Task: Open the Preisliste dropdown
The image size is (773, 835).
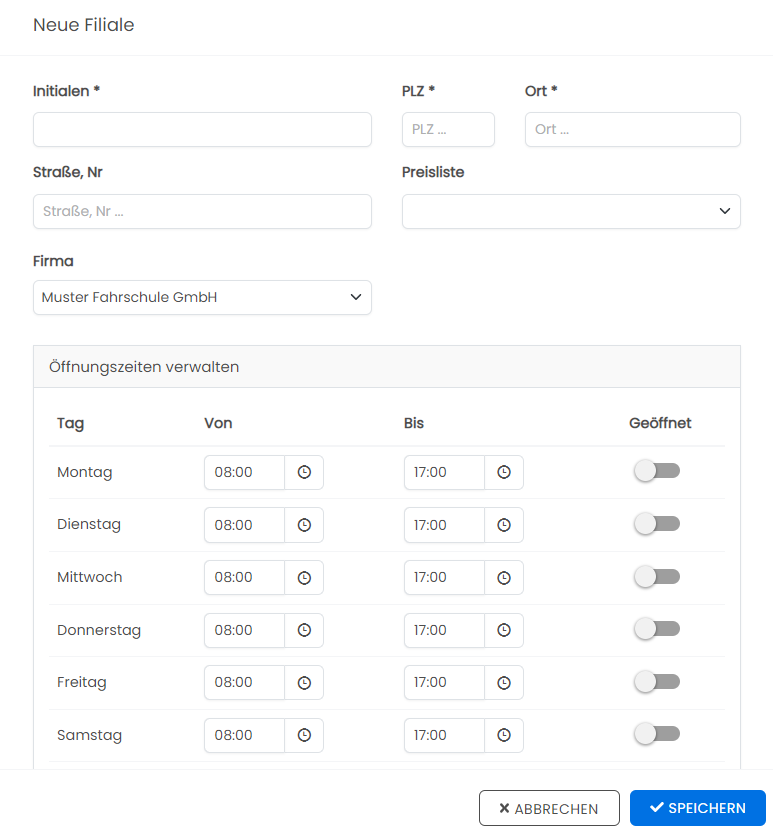Action: [571, 211]
